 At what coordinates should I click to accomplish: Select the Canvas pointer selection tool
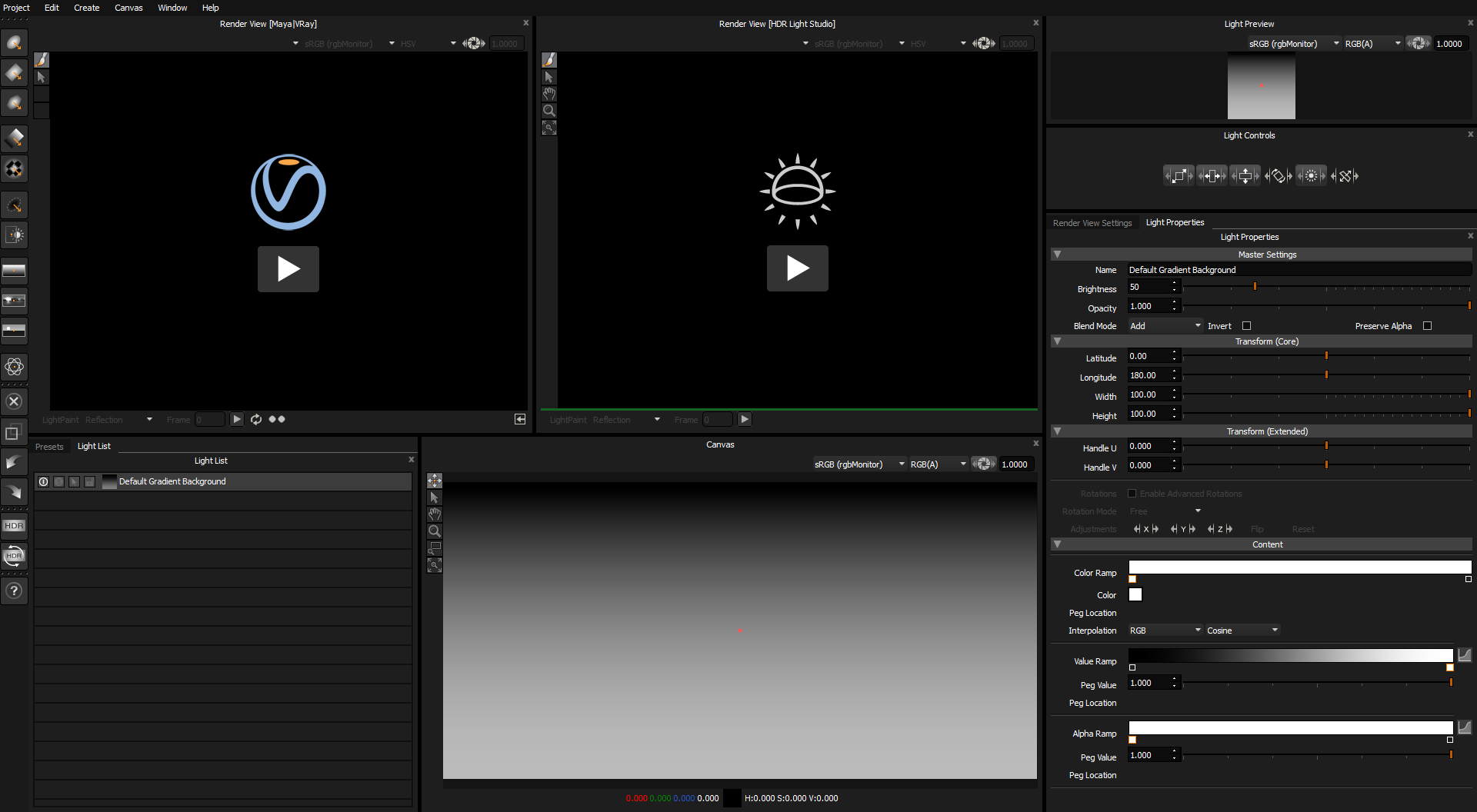point(435,498)
